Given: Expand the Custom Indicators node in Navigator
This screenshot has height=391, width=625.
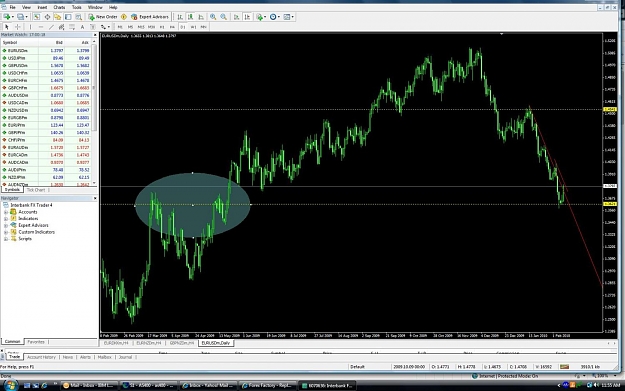Looking at the screenshot, I should point(6,232).
